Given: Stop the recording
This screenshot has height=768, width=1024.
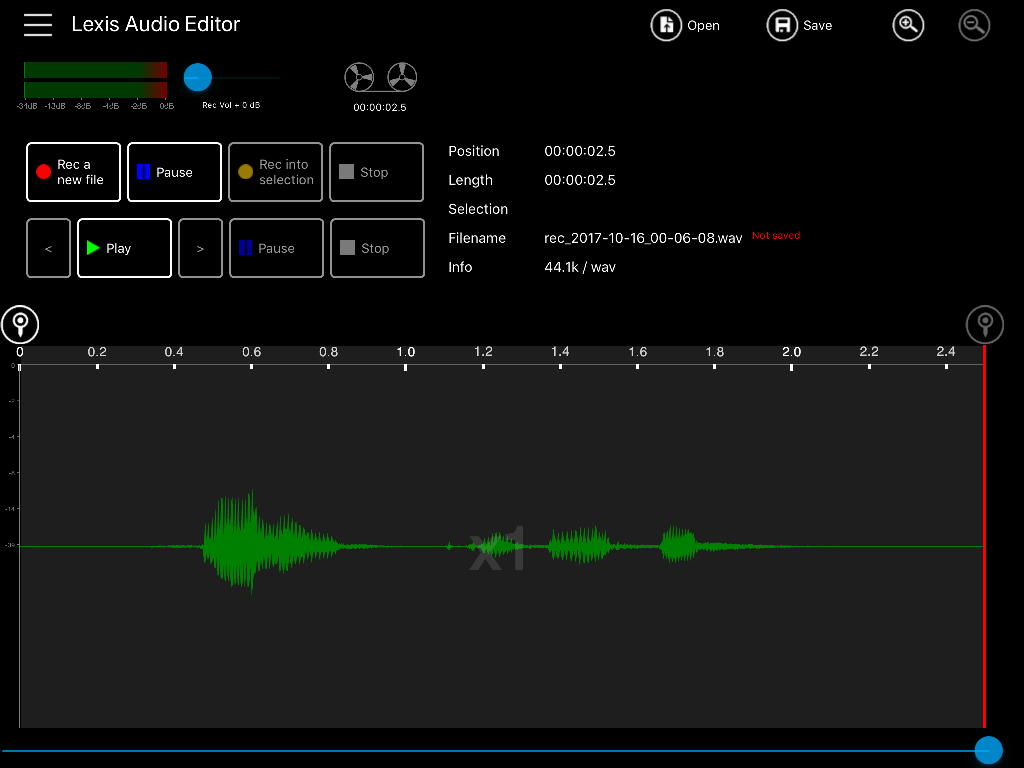Looking at the screenshot, I should tap(377, 172).
